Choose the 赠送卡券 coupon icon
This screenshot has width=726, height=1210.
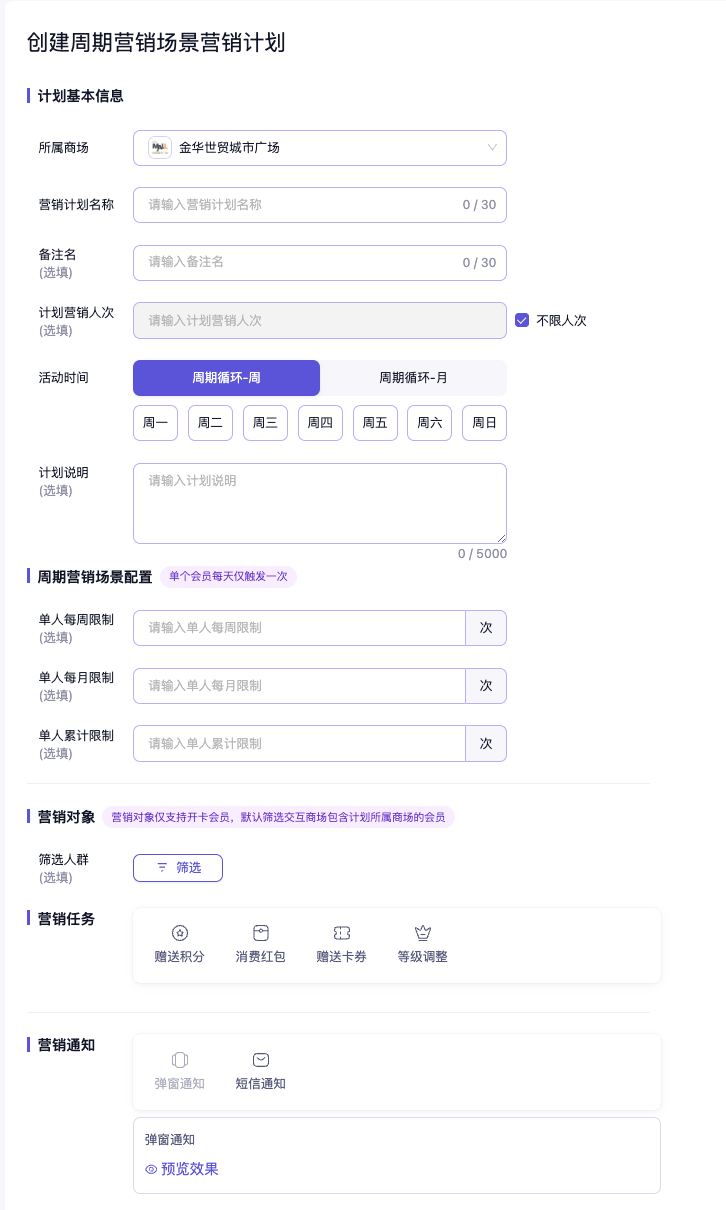click(342, 933)
